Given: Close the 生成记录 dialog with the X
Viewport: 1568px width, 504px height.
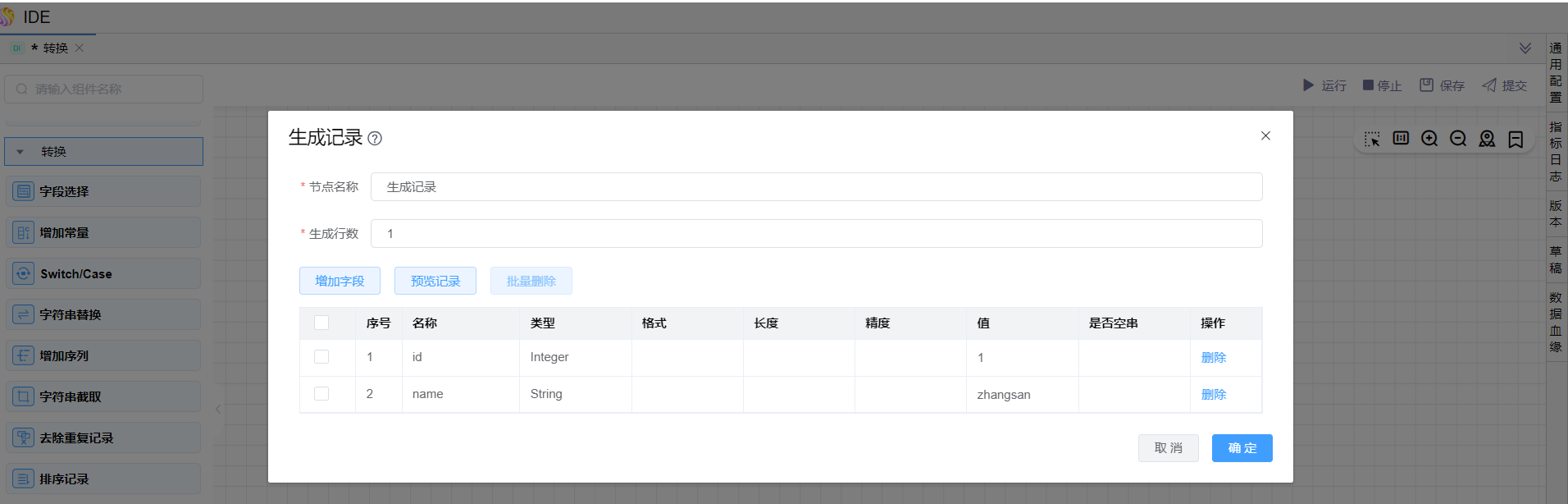Looking at the screenshot, I should tap(1265, 135).
